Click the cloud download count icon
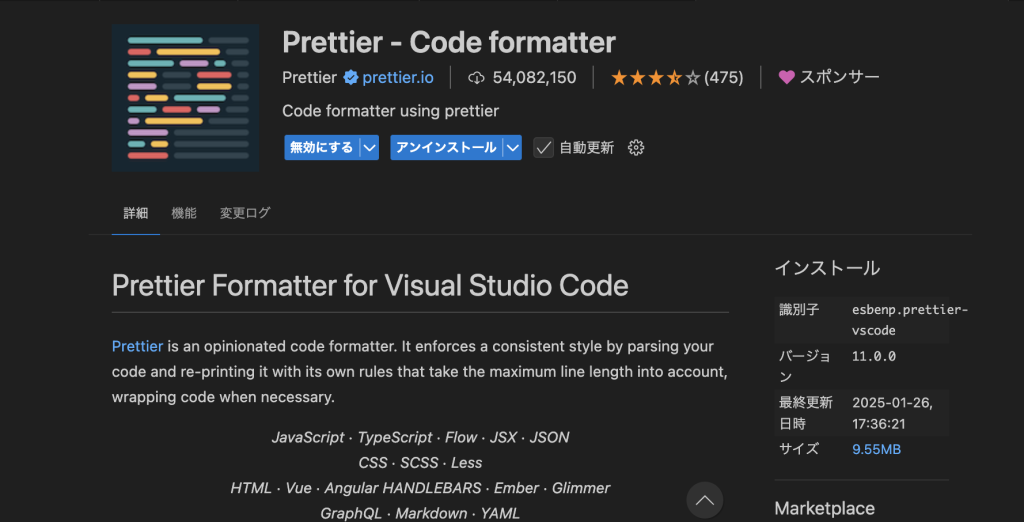 476,77
